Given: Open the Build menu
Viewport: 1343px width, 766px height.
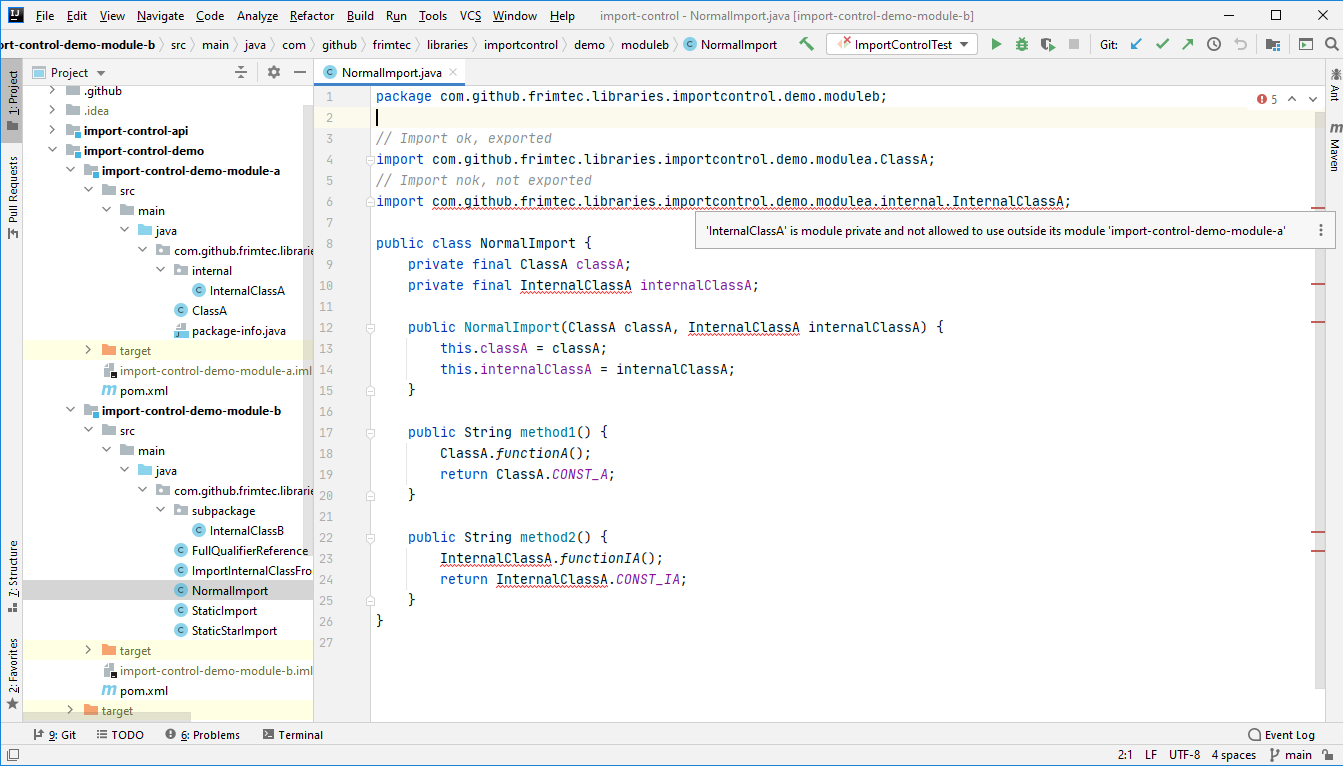Looking at the screenshot, I should [x=361, y=16].
